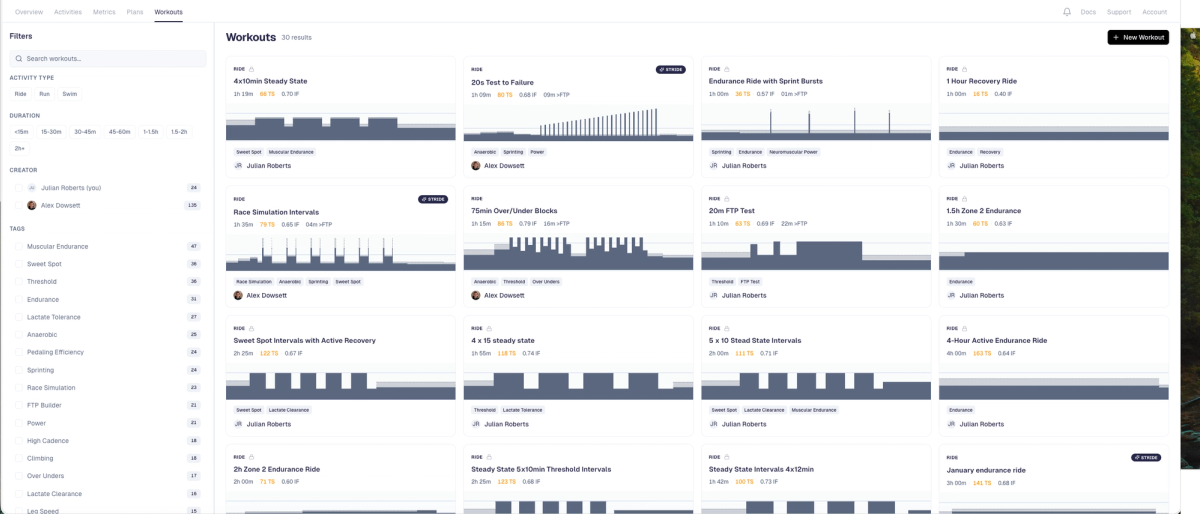Check the Muscular Endurance tag filter
Image resolution: width=1200 pixels, height=514 pixels.
(x=18, y=246)
